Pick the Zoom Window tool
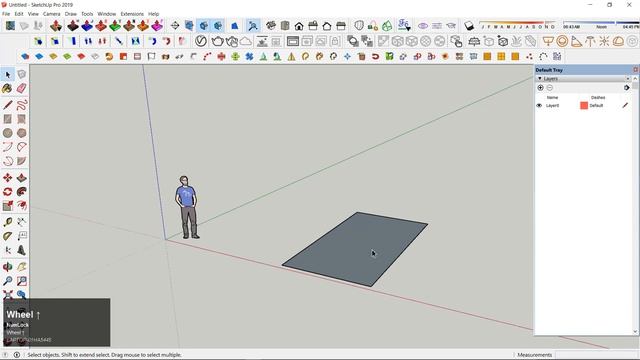 click(x=22, y=281)
